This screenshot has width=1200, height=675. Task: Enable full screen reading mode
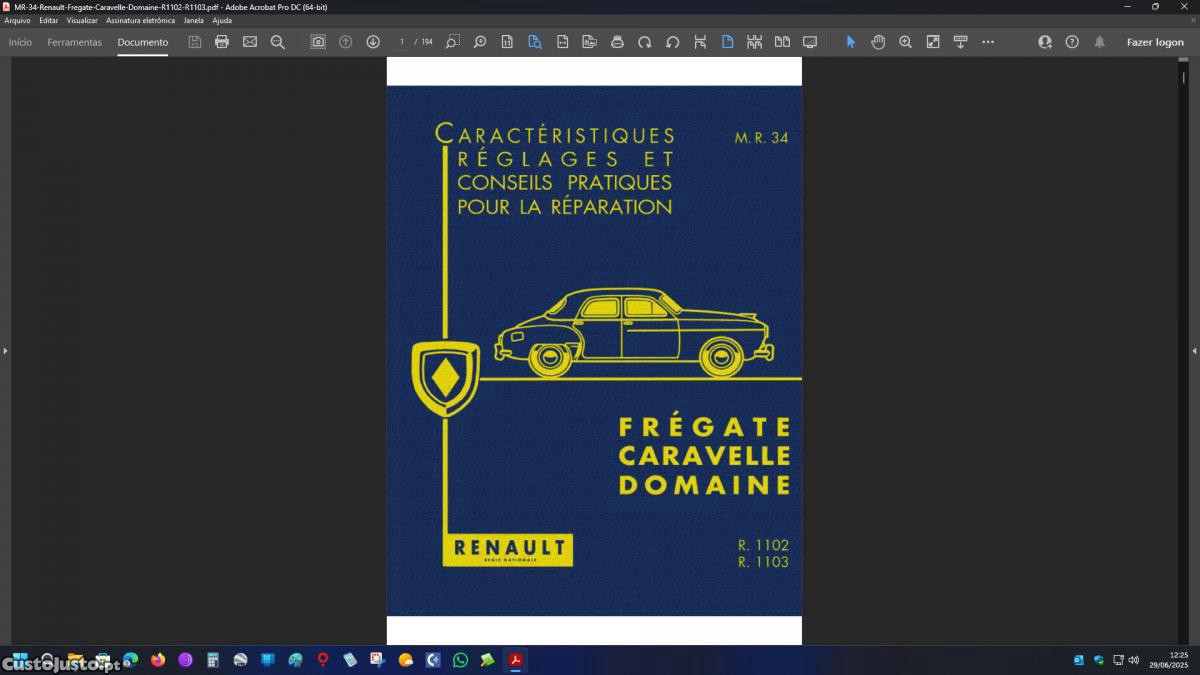(x=810, y=42)
